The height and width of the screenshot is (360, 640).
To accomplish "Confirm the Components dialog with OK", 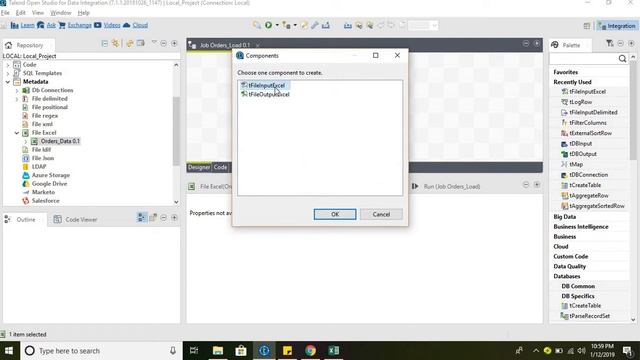I will tap(335, 214).
